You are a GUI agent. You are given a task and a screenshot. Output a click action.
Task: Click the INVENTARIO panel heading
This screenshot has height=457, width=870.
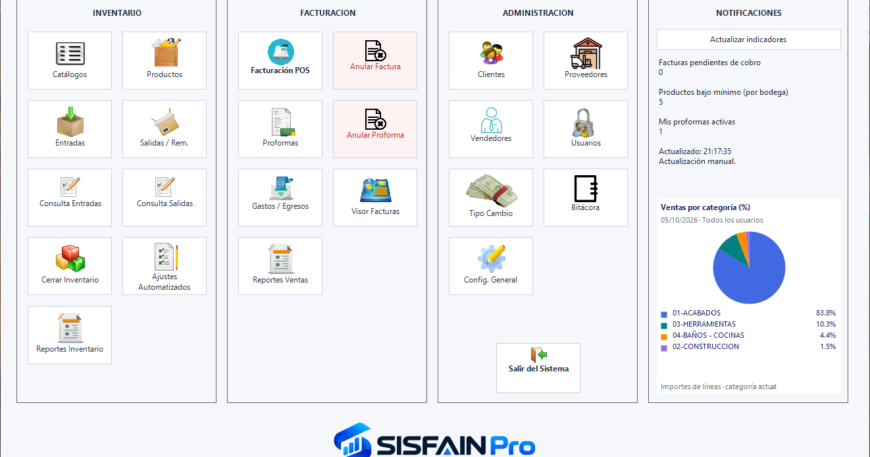click(117, 13)
